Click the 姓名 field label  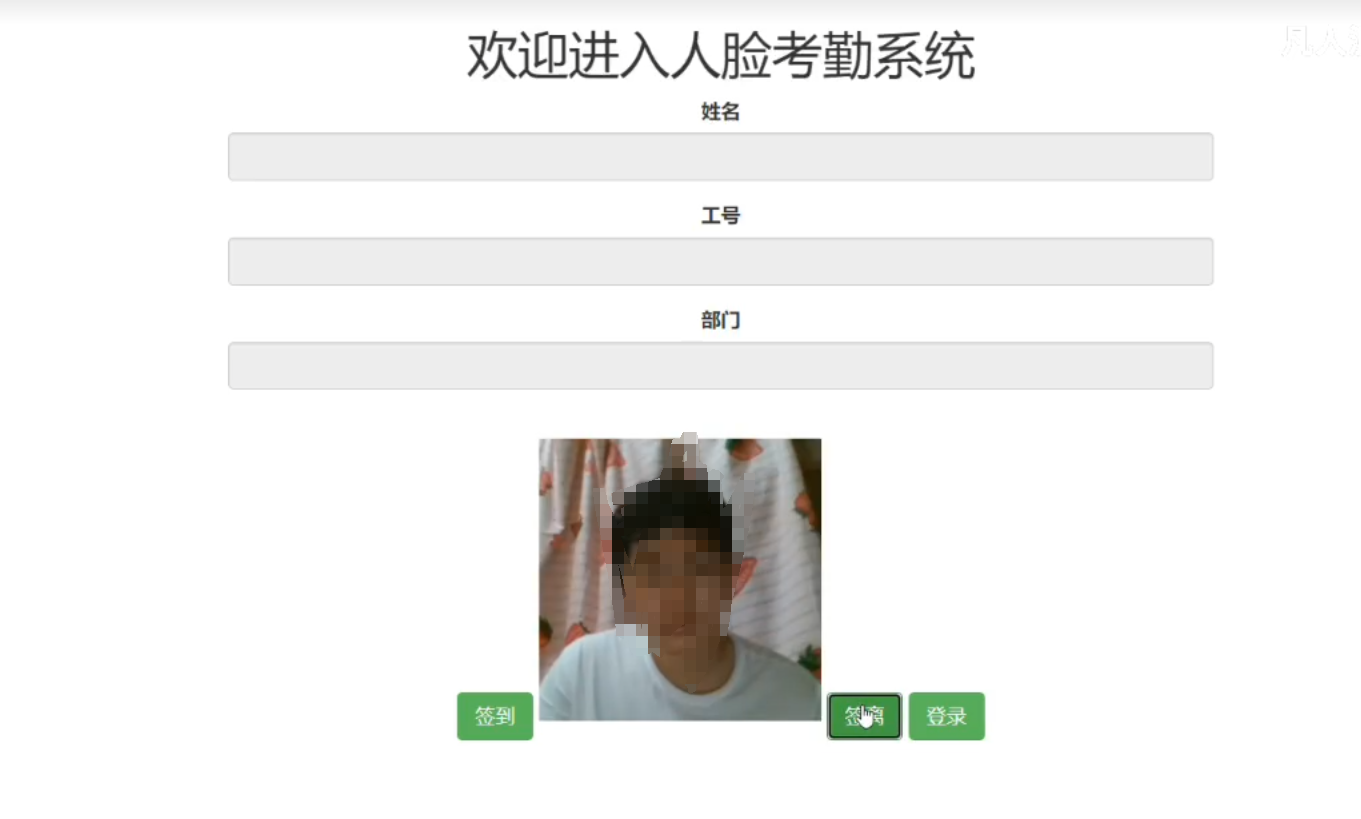click(x=720, y=112)
